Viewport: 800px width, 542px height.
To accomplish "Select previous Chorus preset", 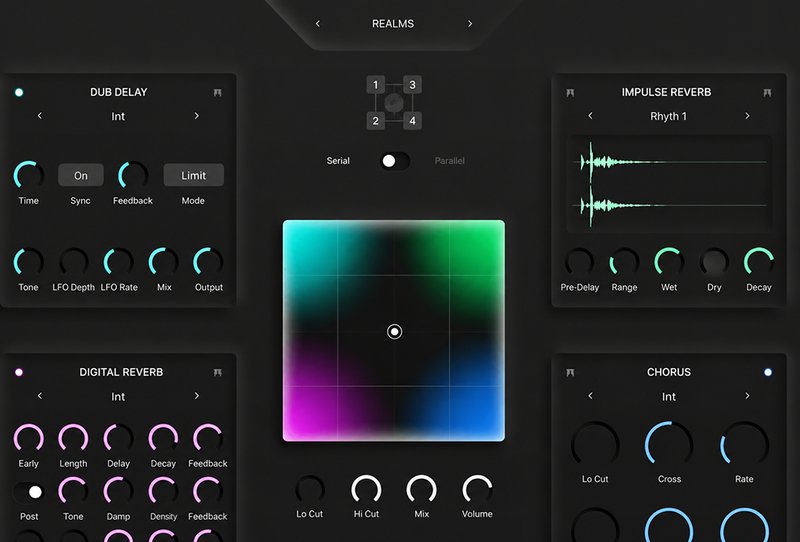I will point(590,396).
